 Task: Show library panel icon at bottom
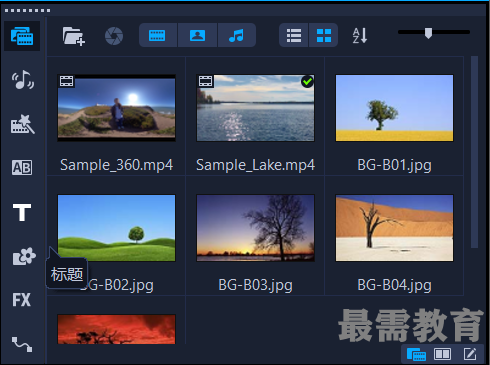(416, 354)
